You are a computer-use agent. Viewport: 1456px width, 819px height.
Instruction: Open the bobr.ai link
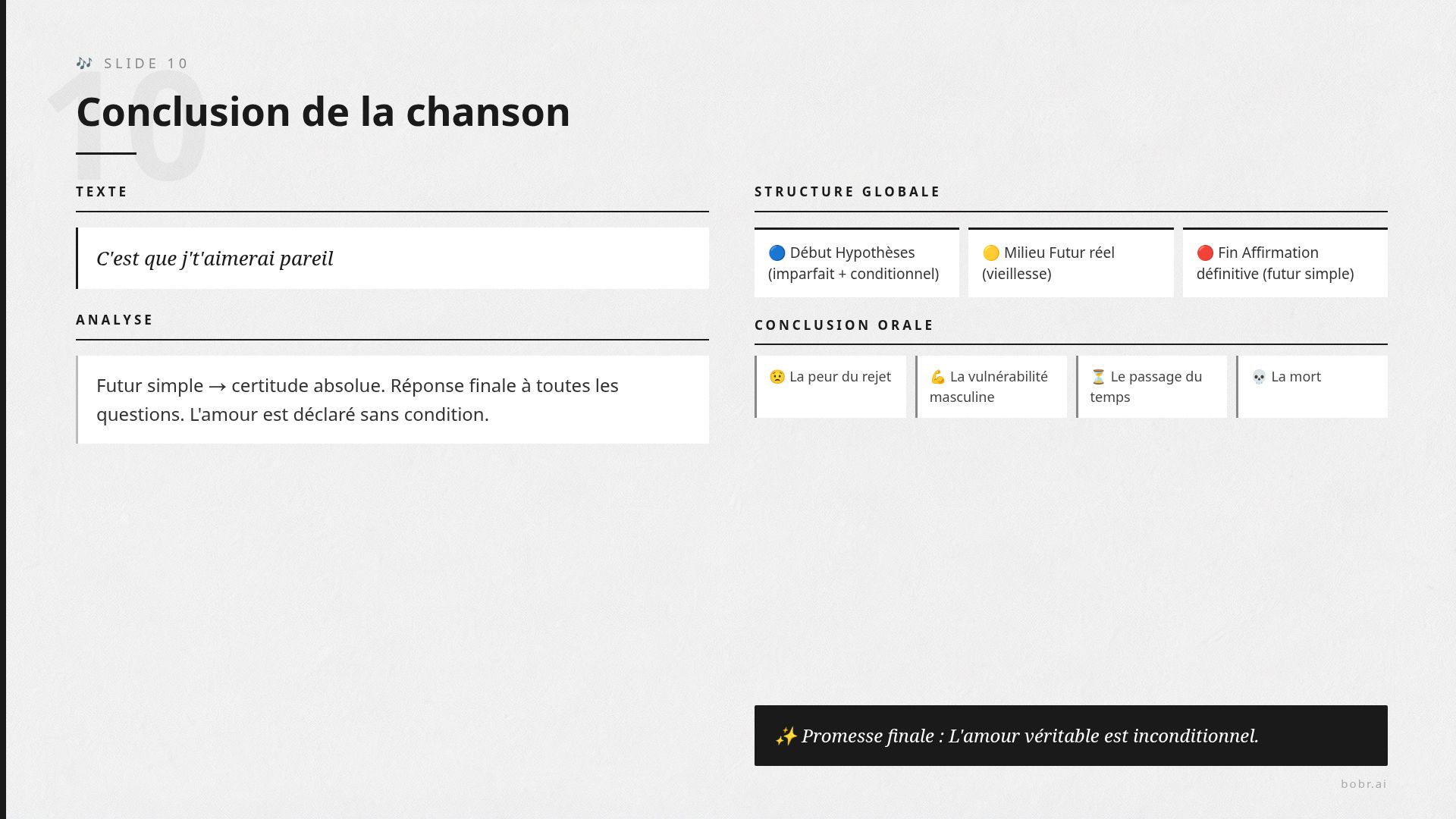(1363, 784)
